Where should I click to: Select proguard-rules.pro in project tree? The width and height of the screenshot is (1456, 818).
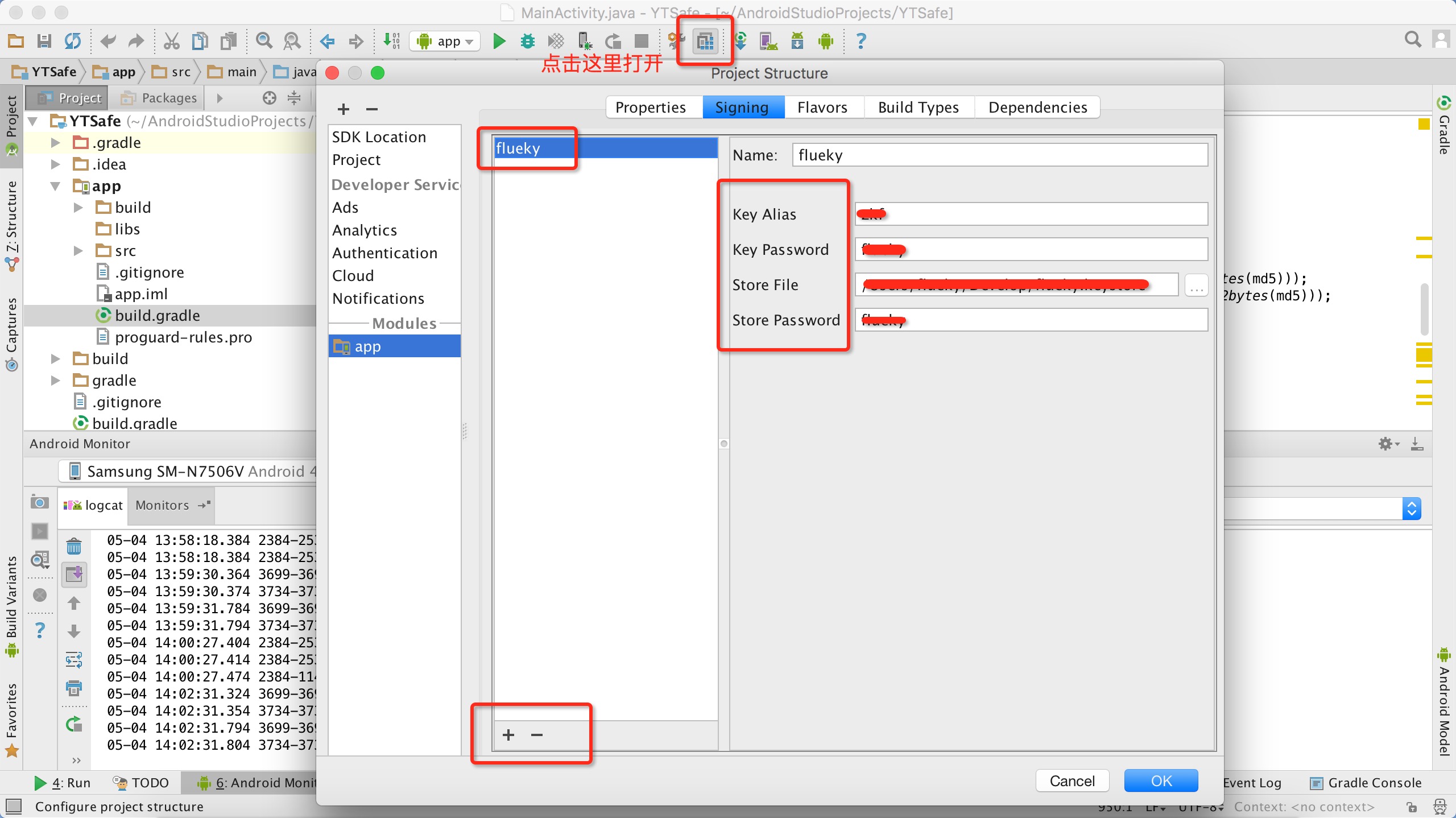click(183, 337)
